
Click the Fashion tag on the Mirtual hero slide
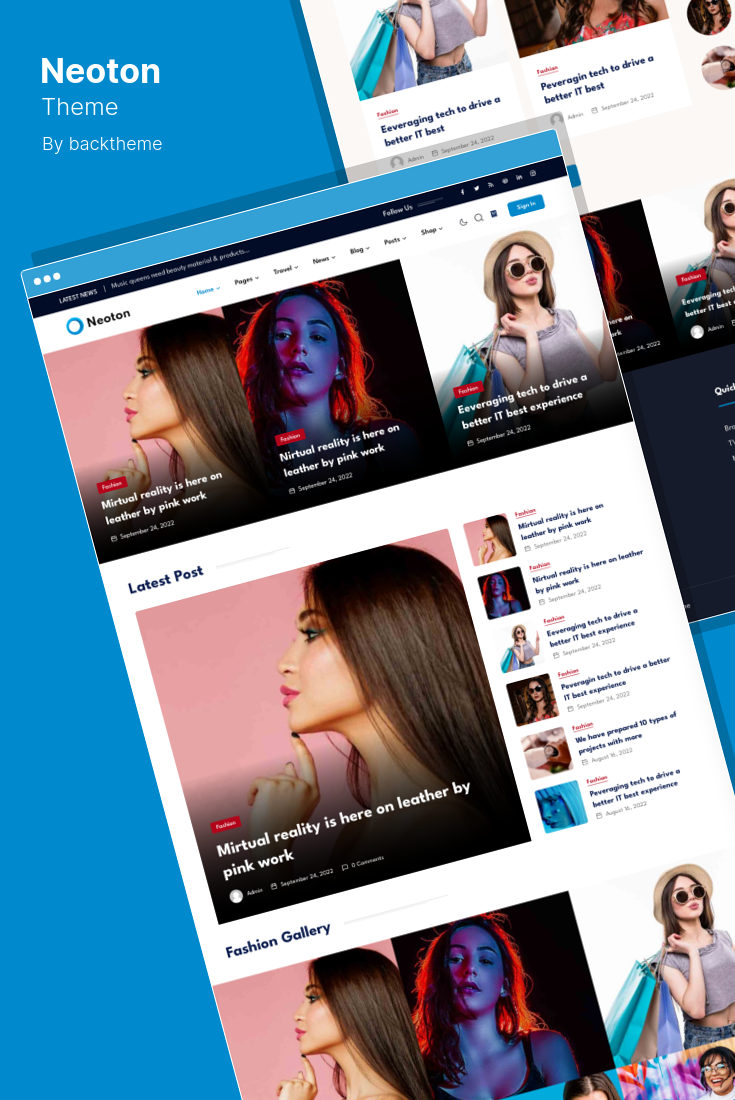click(x=112, y=485)
